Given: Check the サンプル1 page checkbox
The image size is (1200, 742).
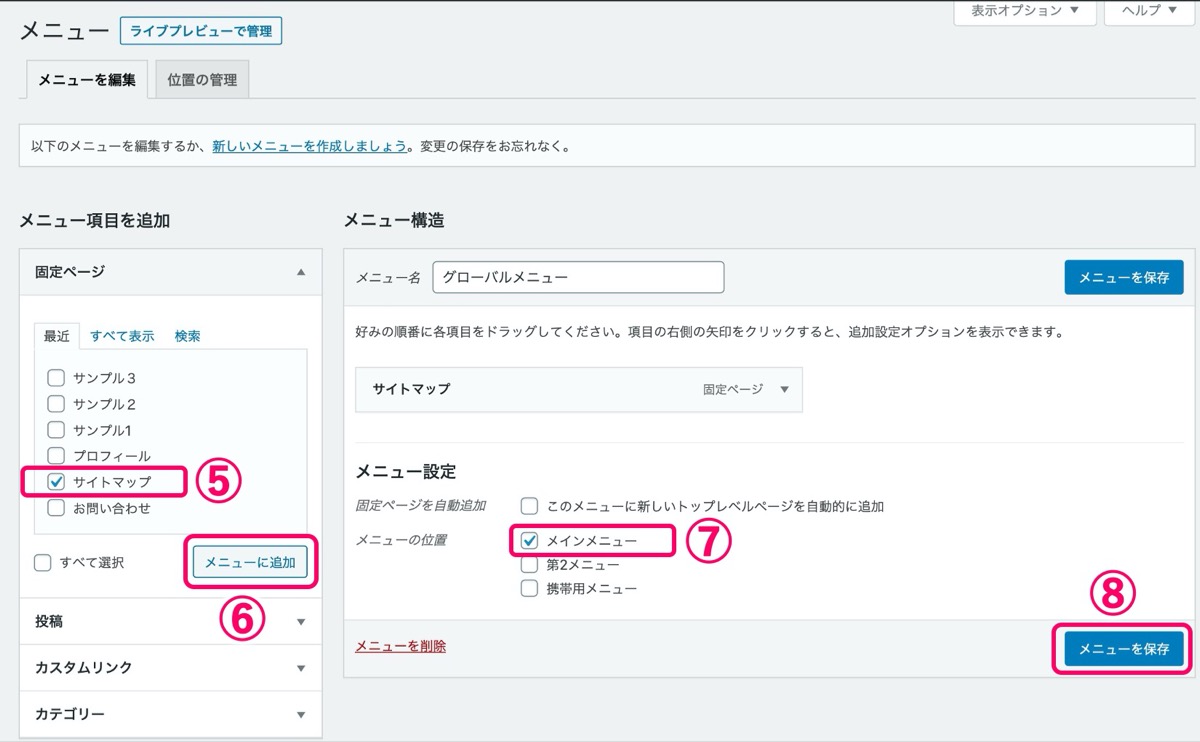Looking at the screenshot, I should point(56,430).
